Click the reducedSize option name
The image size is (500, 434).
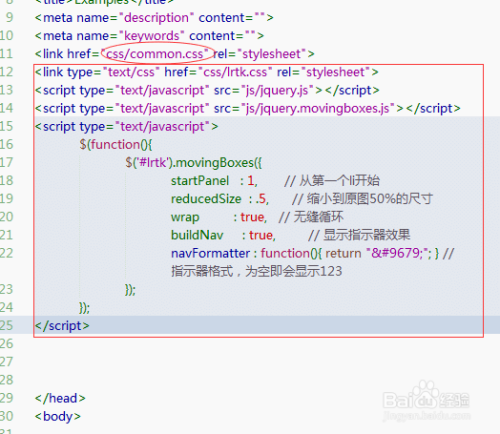coord(206,199)
